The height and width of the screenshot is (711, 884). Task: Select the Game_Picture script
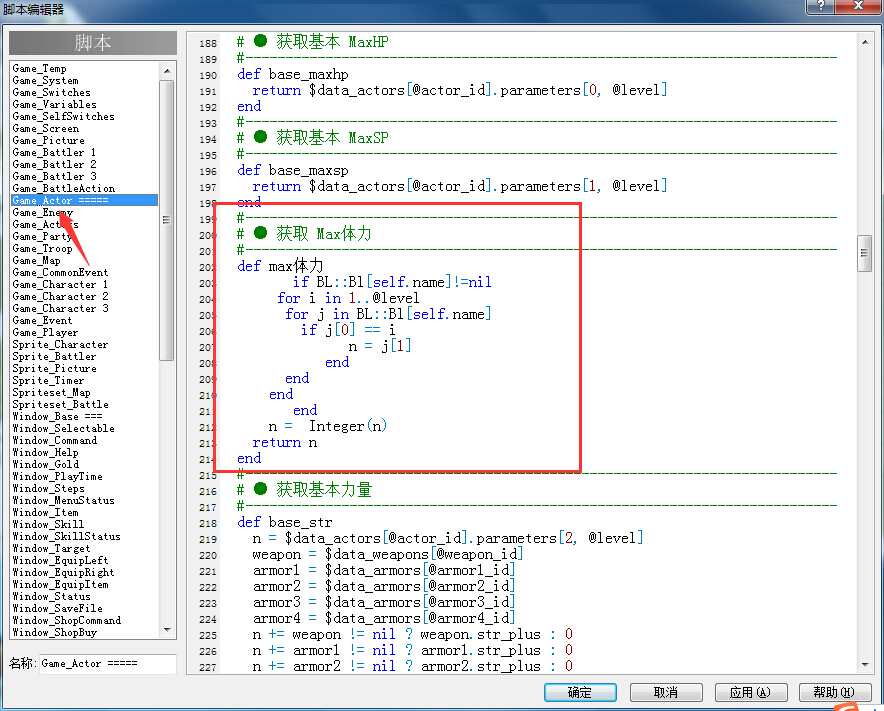click(48, 140)
